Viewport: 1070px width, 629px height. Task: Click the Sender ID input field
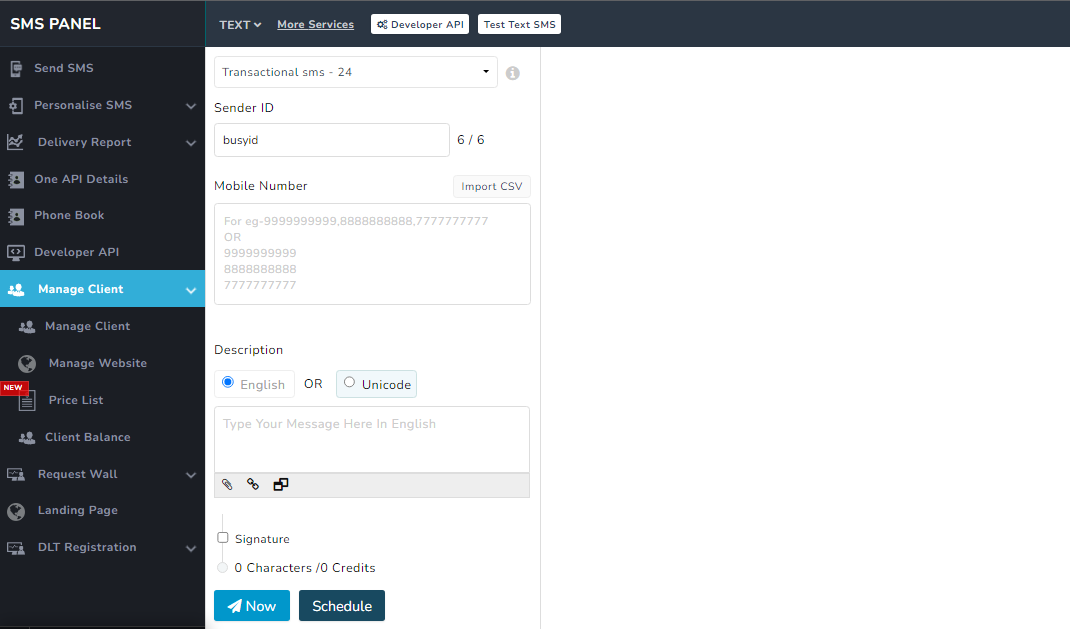332,140
